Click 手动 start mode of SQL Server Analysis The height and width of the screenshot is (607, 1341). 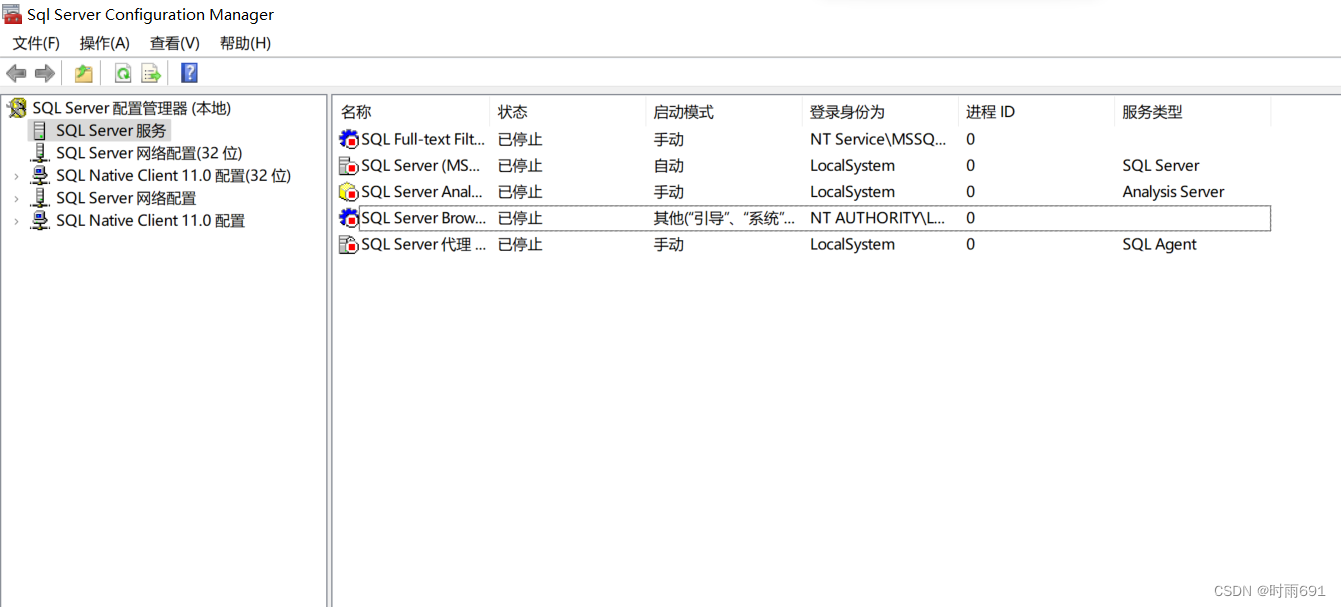point(669,192)
